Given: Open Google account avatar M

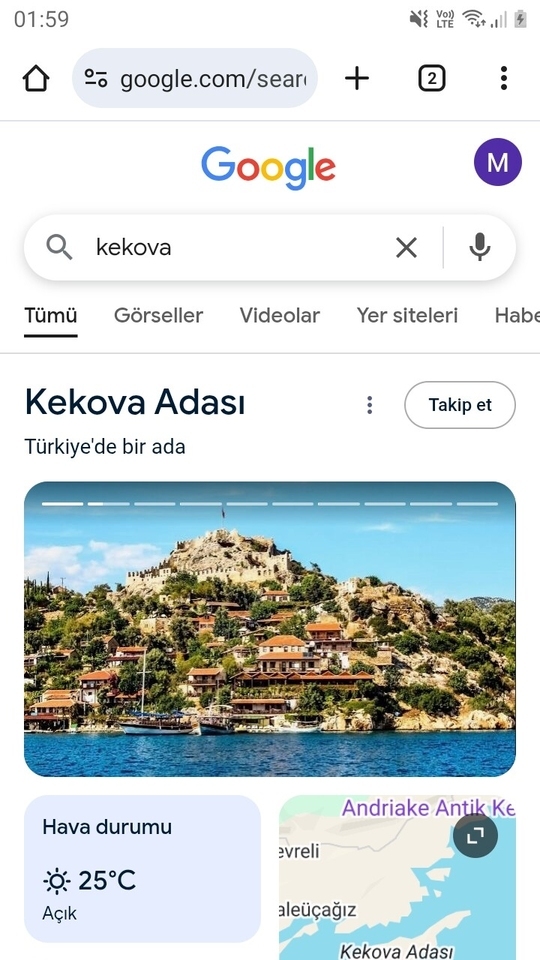Looking at the screenshot, I should pos(498,162).
